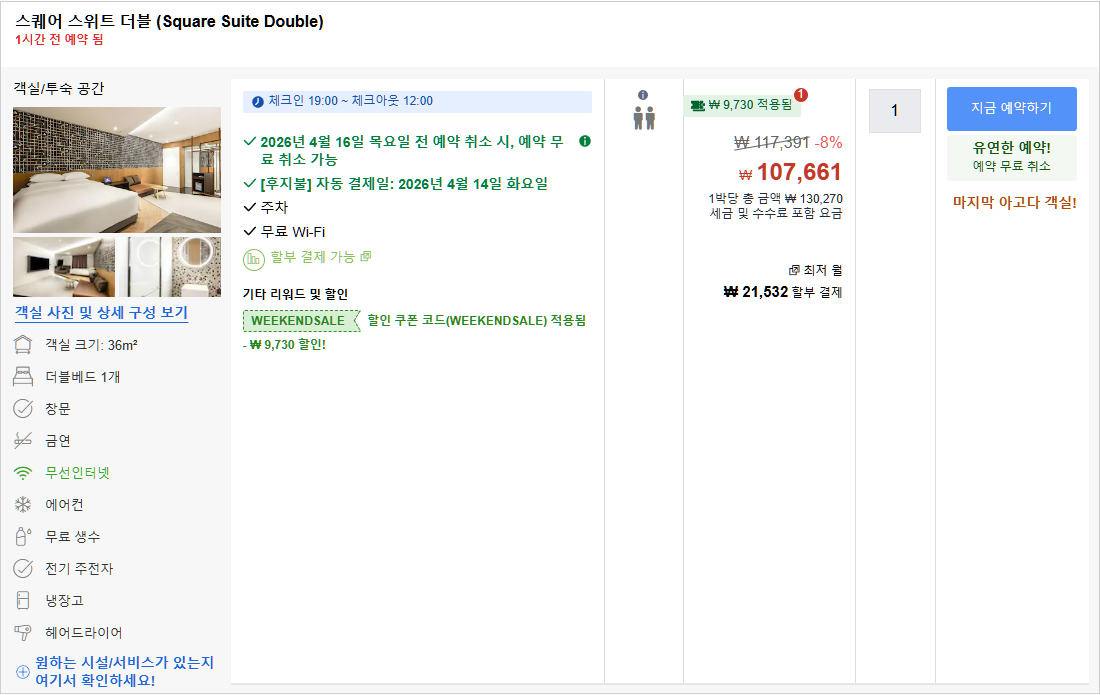Image resolution: width=1100 pixels, height=695 pixels.
Task: Click the check icon next to 창문
Action: pyautogui.click(x=23, y=409)
